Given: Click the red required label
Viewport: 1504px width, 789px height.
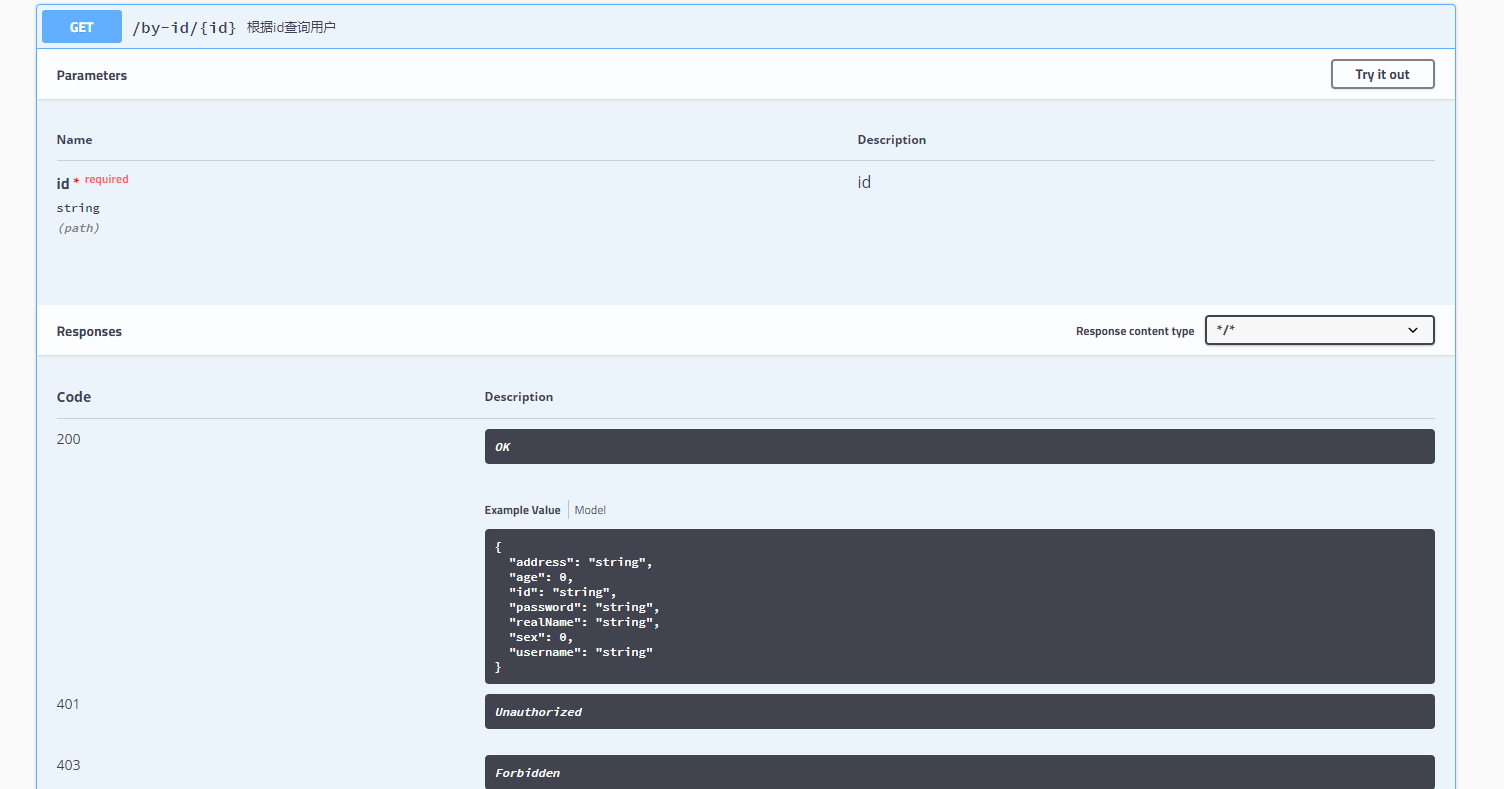Looking at the screenshot, I should click(106, 179).
